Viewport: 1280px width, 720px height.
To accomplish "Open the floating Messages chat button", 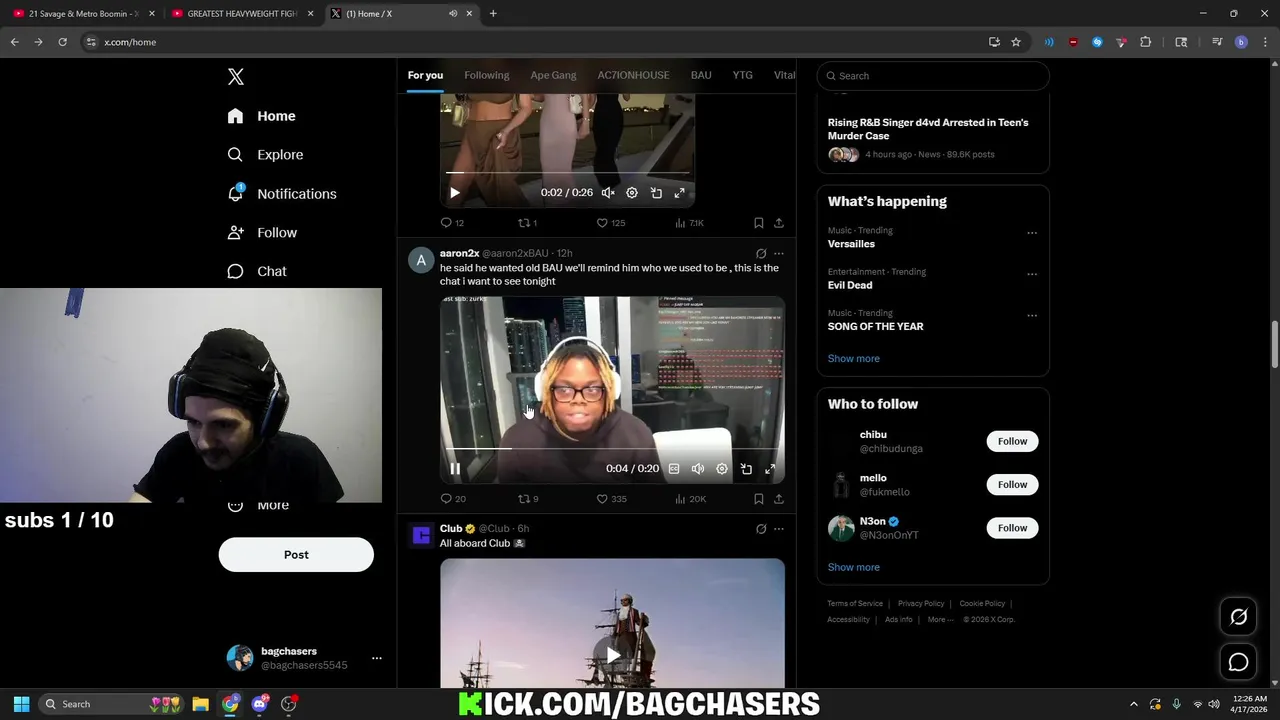I will pyautogui.click(x=1238, y=662).
